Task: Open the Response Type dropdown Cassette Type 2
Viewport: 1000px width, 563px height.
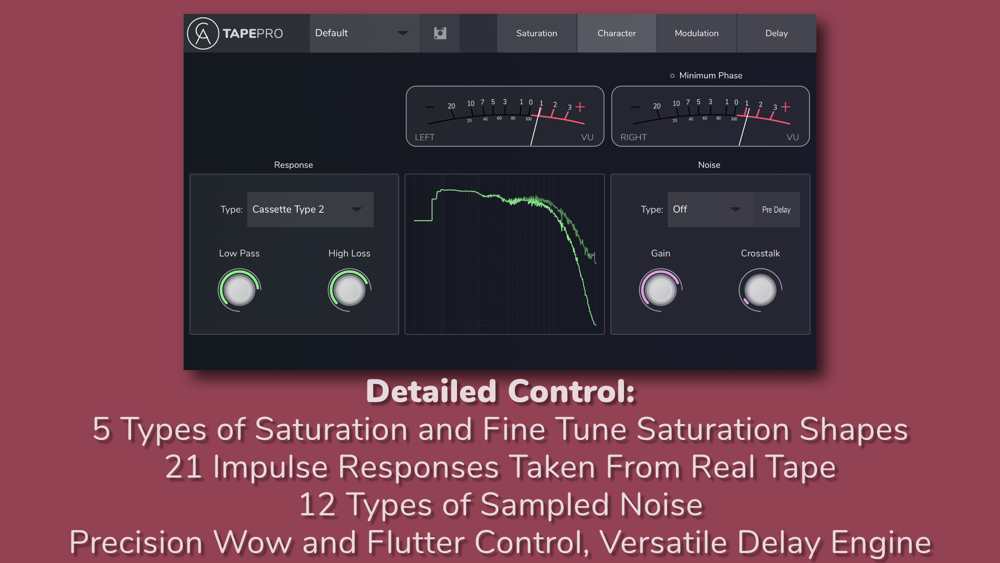Action: point(310,209)
